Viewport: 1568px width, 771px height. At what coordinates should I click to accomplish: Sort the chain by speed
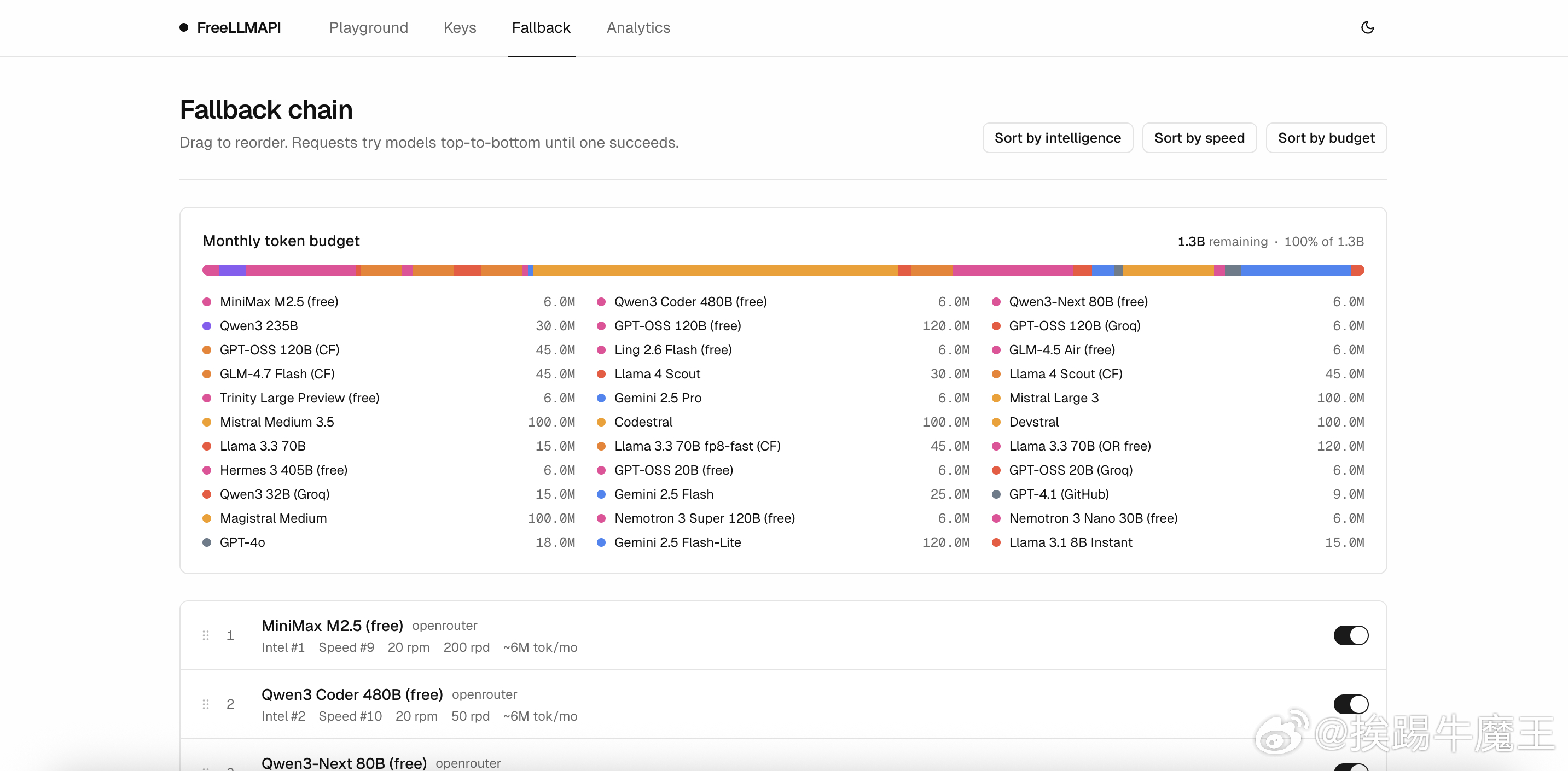(x=1199, y=138)
